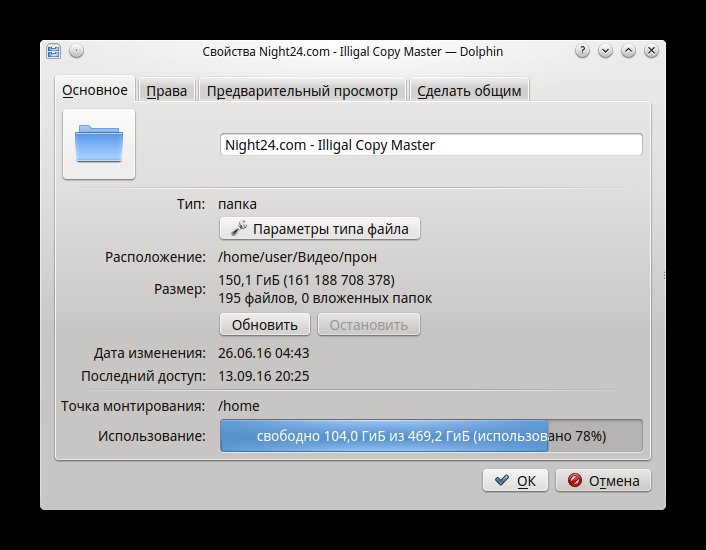
Task: Click the Остановить button
Action: pyautogui.click(x=369, y=325)
